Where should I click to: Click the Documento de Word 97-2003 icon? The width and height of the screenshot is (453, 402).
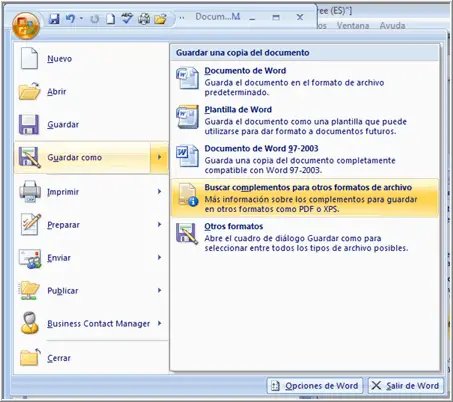click(187, 156)
